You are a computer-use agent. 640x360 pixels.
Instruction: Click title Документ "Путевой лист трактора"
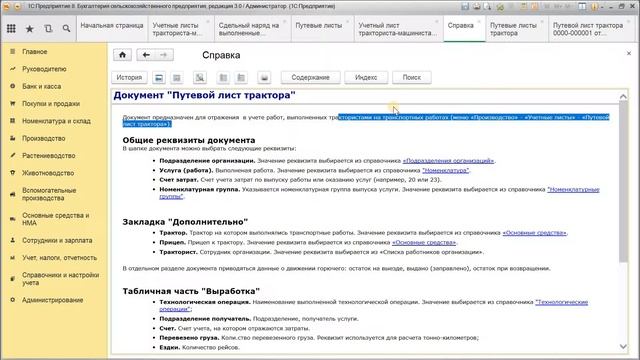coord(204,95)
